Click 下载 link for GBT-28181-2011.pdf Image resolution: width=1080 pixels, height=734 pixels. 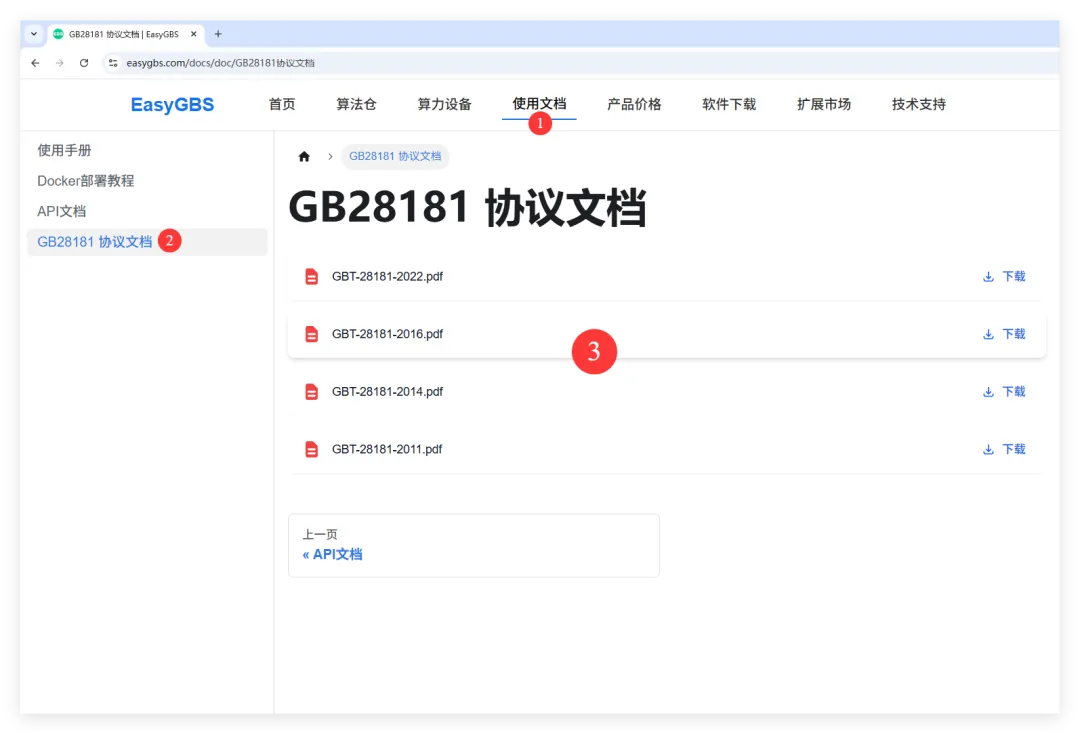pos(1014,449)
